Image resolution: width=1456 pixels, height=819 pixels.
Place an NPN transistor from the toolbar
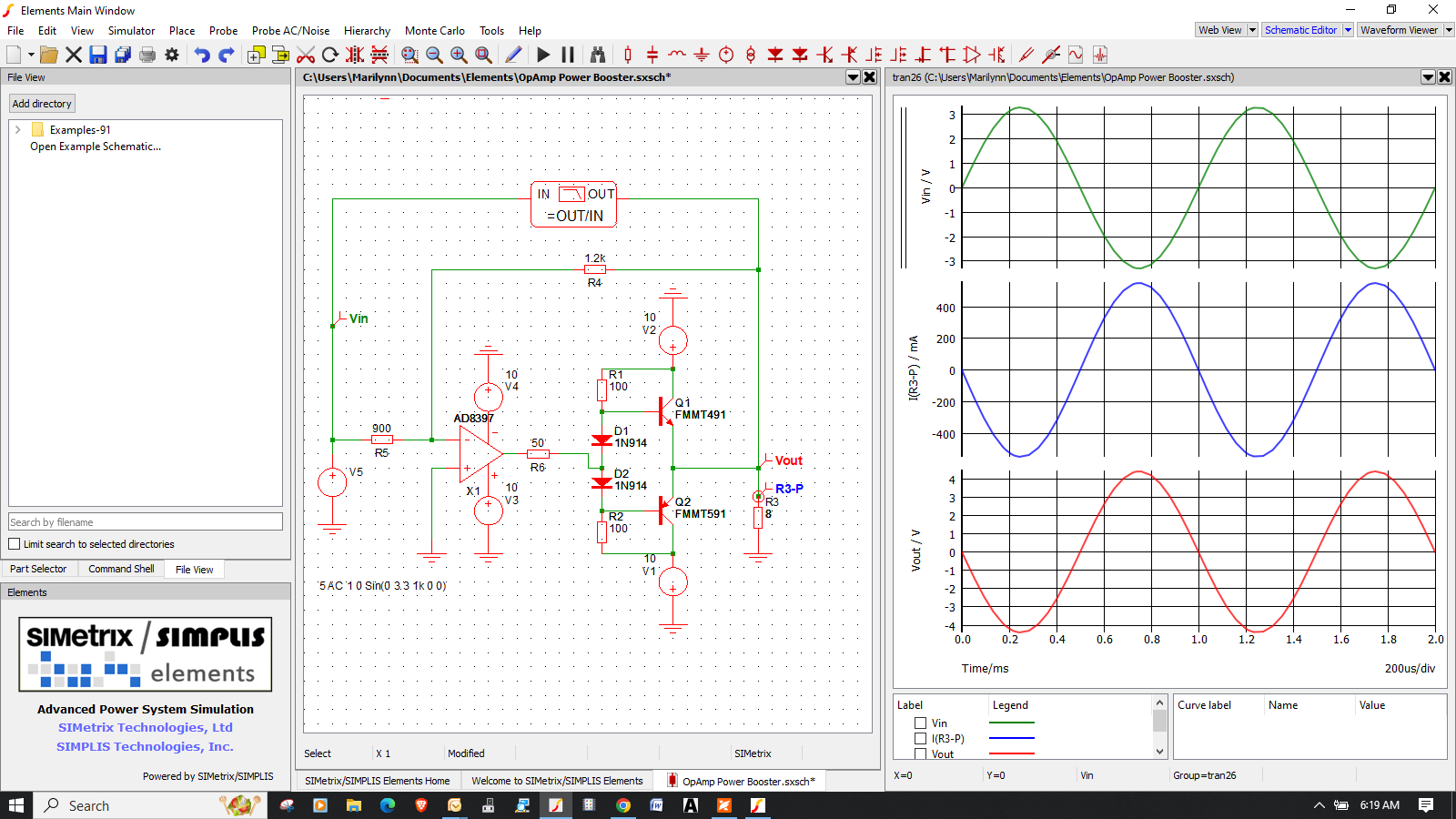(824, 55)
